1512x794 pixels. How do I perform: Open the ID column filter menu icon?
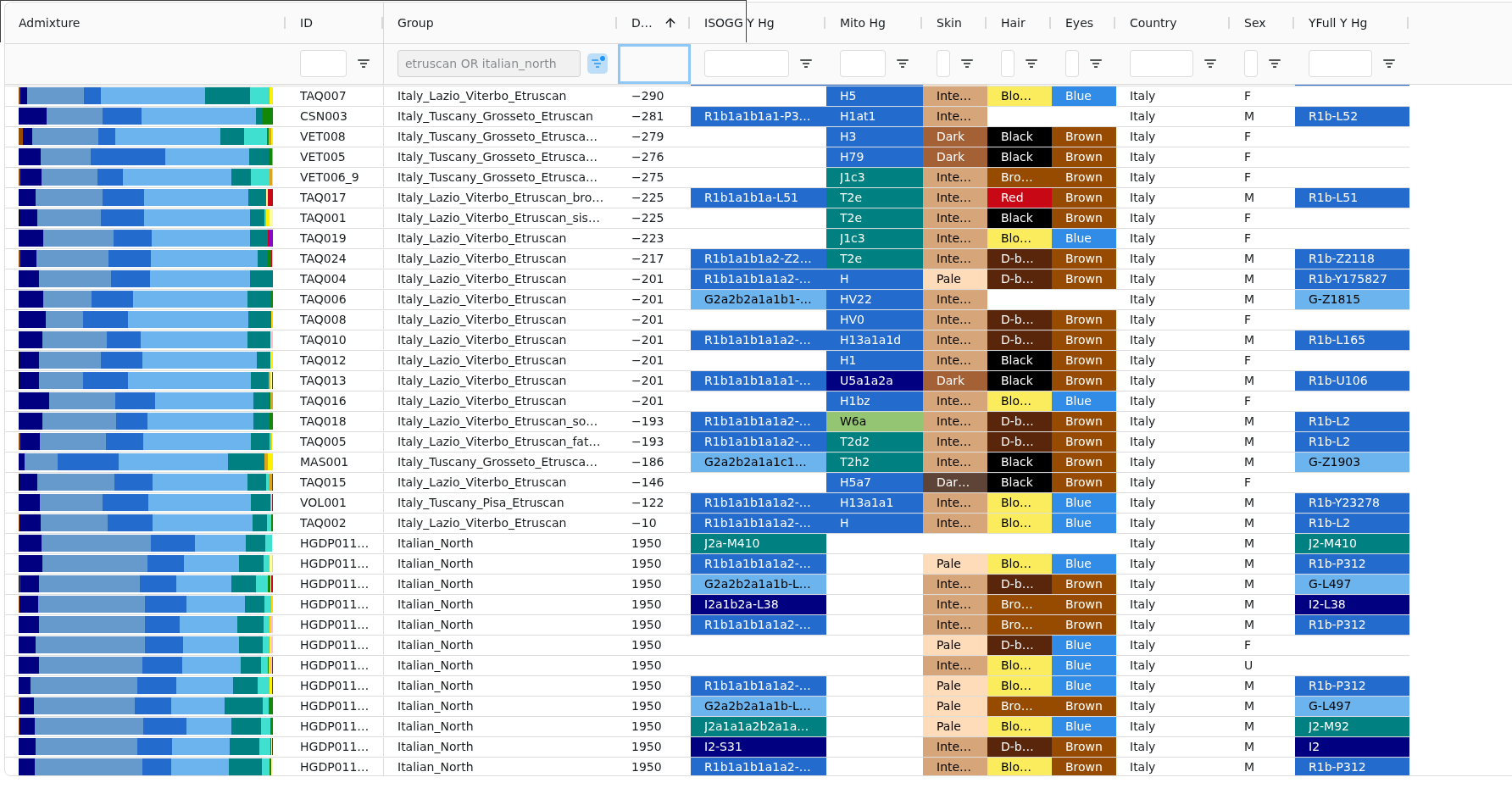(x=364, y=64)
